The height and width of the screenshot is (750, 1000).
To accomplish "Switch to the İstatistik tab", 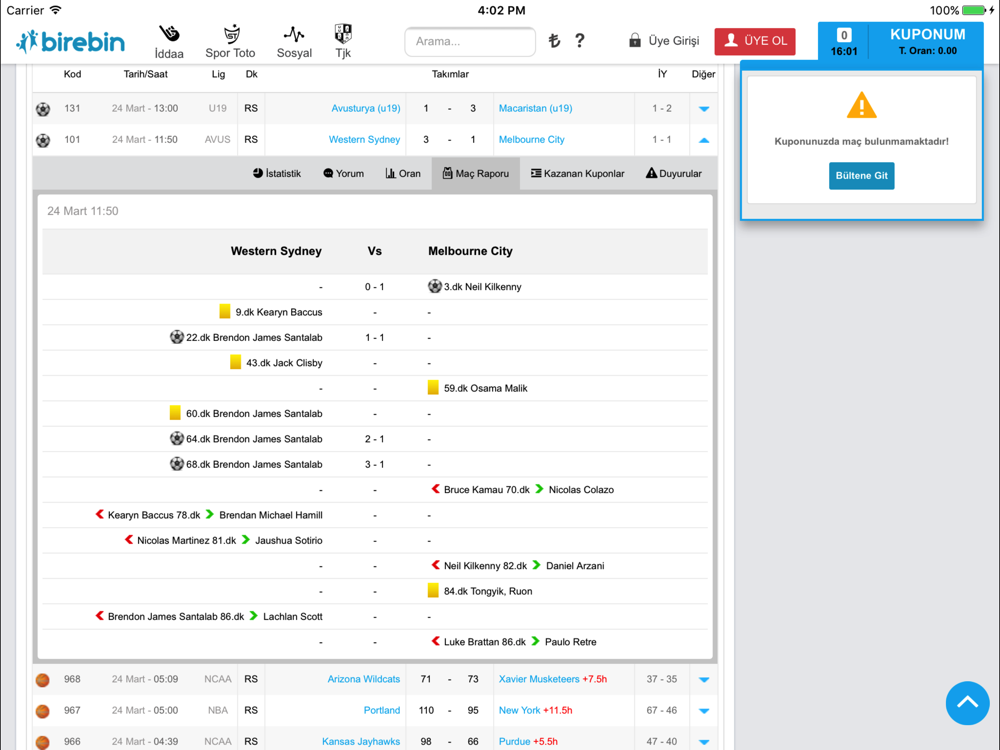I will [276, 173].
